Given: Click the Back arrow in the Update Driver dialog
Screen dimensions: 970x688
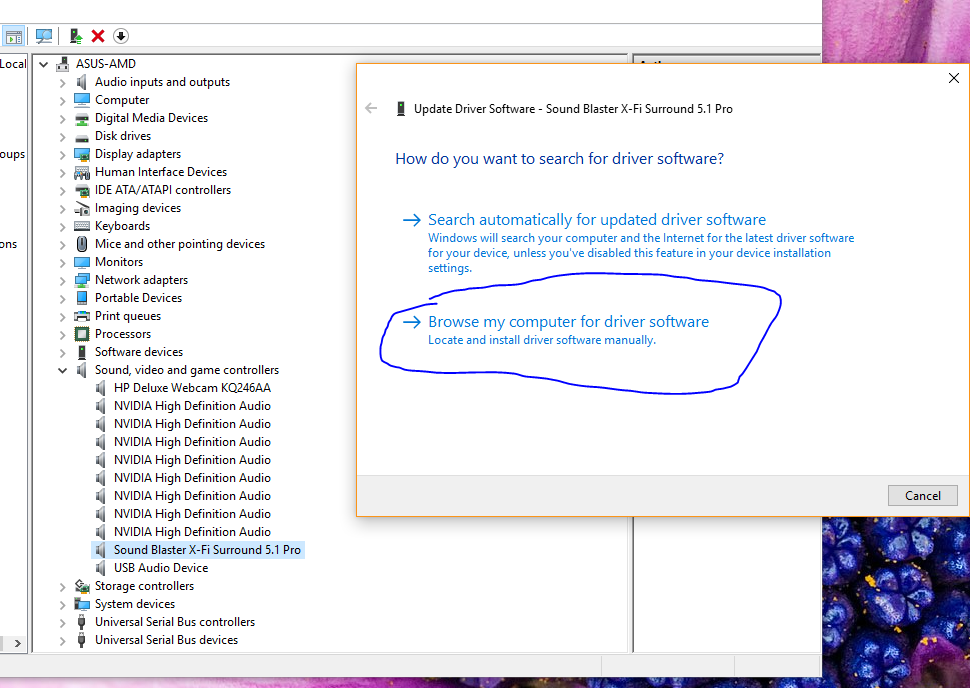Looking at the screenshot, I should (x=371, y=108).
